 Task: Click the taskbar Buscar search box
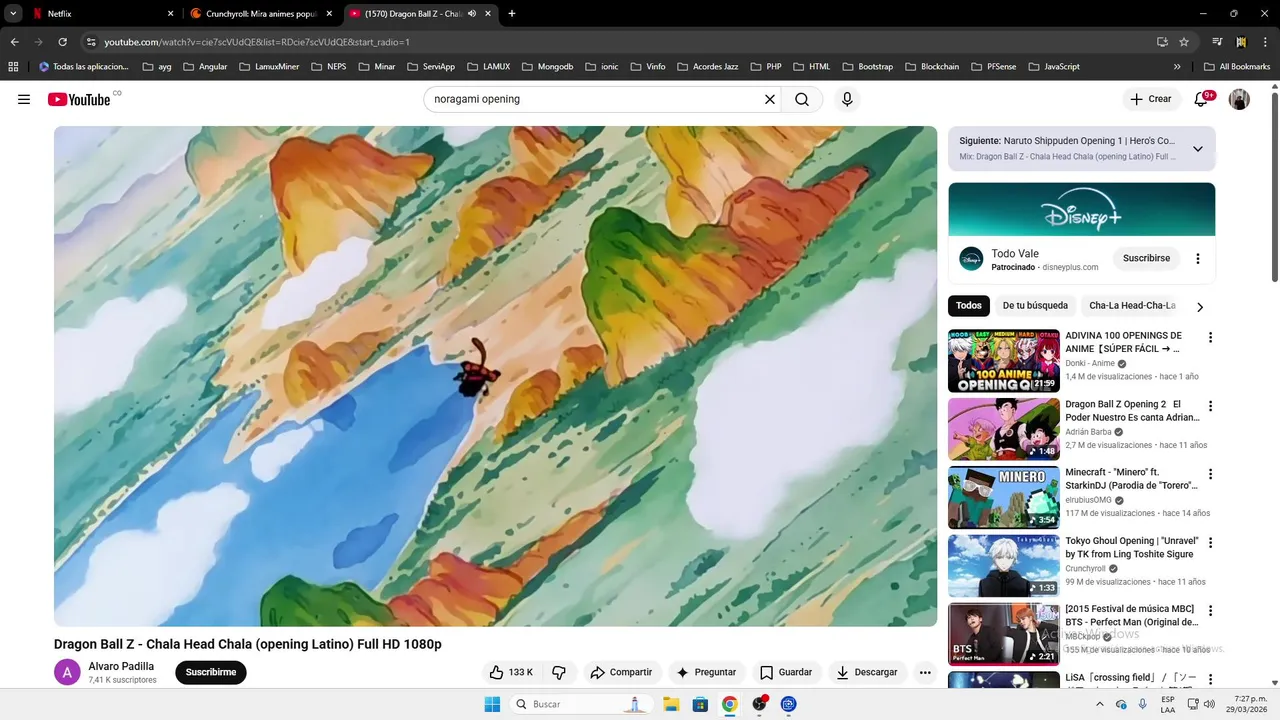pyautogui.click(x=580, y=704)
